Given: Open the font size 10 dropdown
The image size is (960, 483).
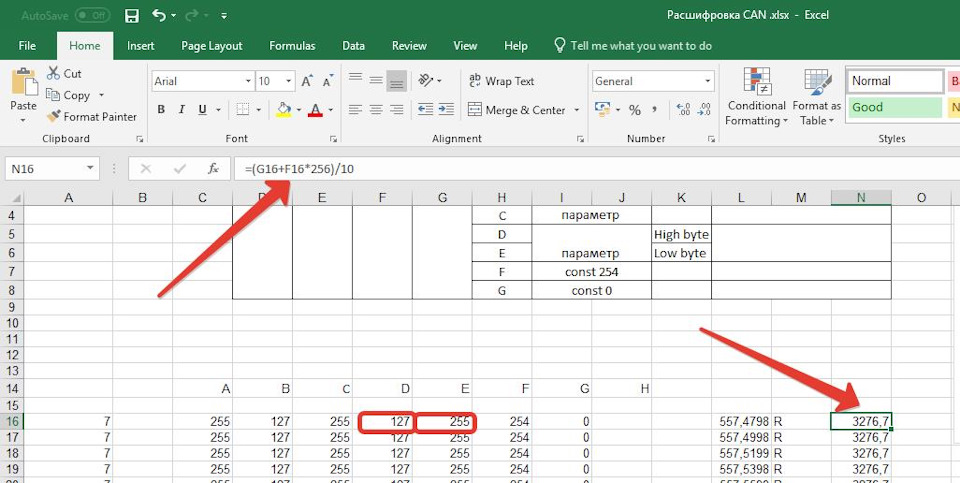Looking at the screenshot, I should point(288,81).
